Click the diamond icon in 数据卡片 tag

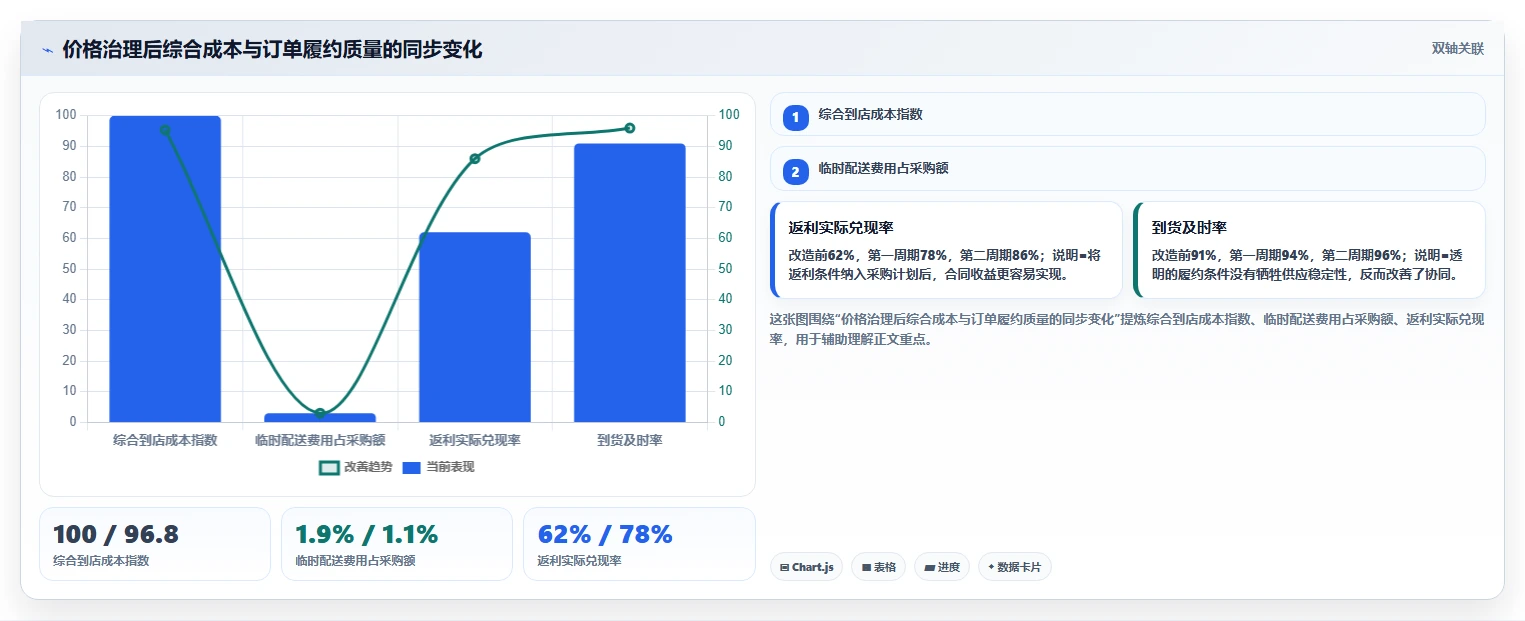(991, 567)
